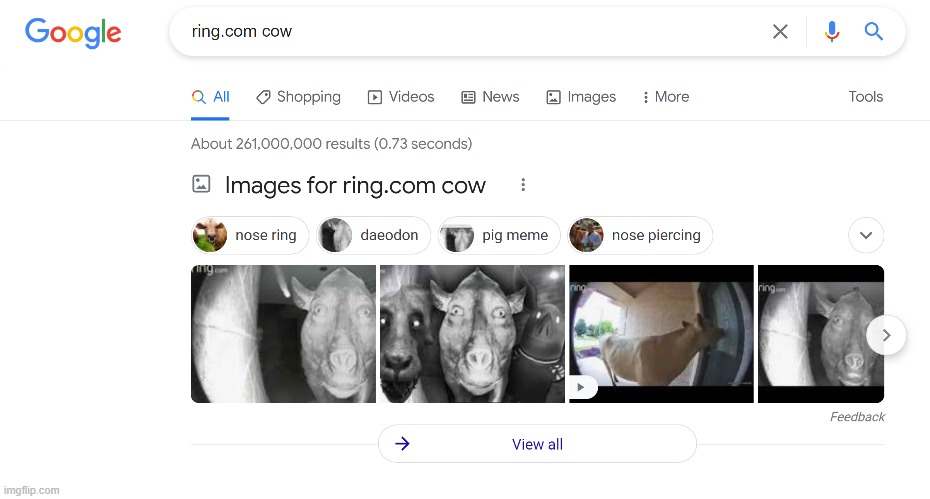Click the blue search magnifier icon
The width and height of the screenshot is (930, 499).
point(873,32)
